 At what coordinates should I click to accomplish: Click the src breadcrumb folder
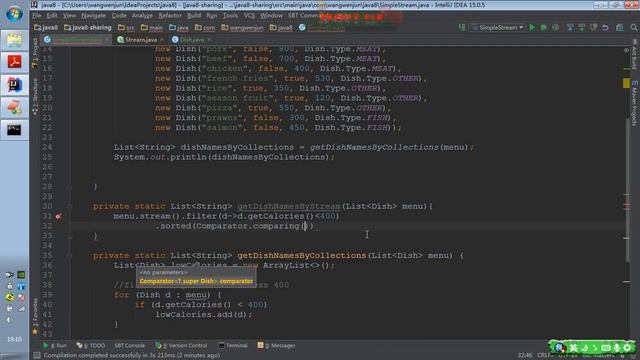point(126,27)
